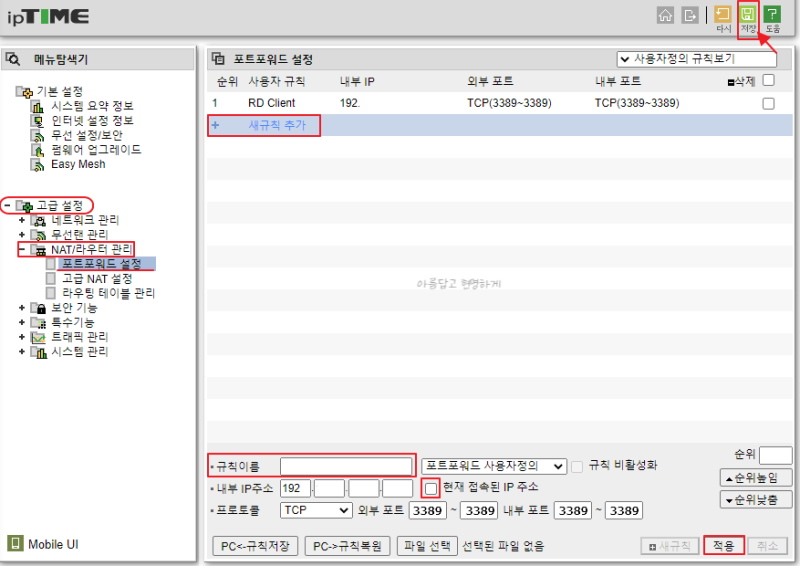Open 라우팅 테이블 관리 menu item
Screen dimensions: 800x566
pos(108,293)
